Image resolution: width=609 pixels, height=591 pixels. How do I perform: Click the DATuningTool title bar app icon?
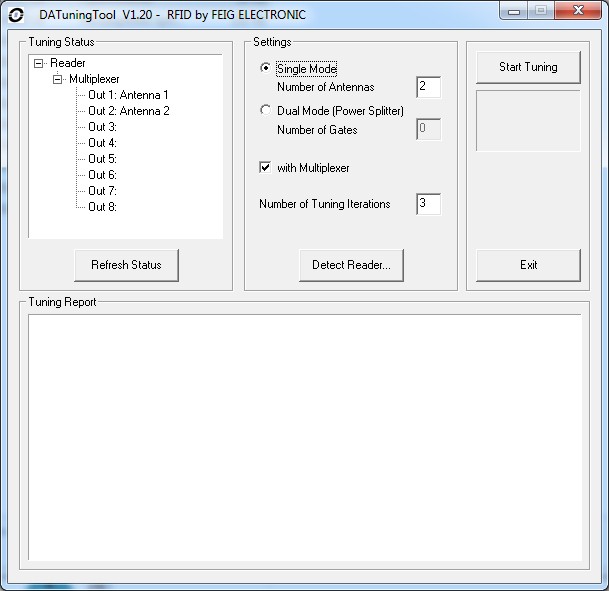[x=16, y=15]
